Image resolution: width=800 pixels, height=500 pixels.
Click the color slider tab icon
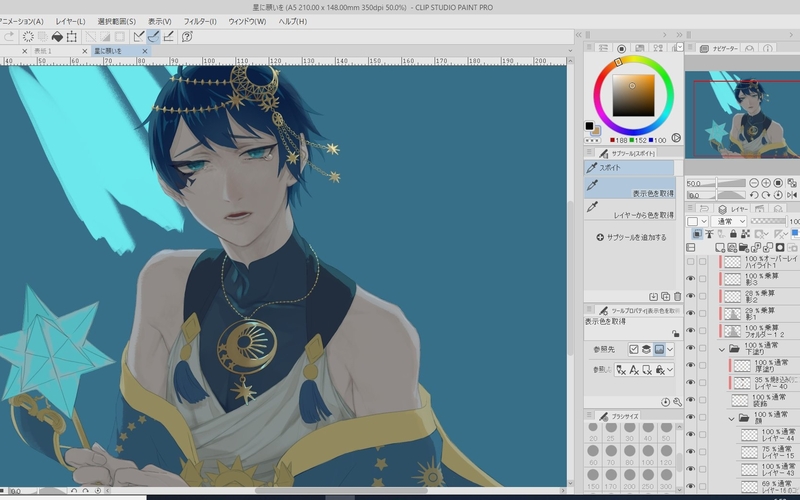(603, 48)
